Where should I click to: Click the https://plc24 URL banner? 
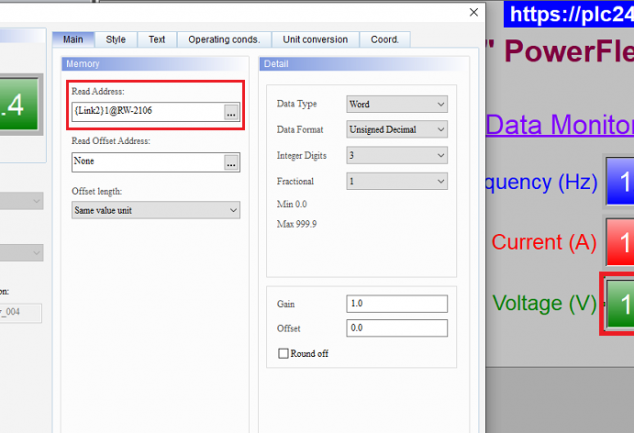[x=569, y=15]
